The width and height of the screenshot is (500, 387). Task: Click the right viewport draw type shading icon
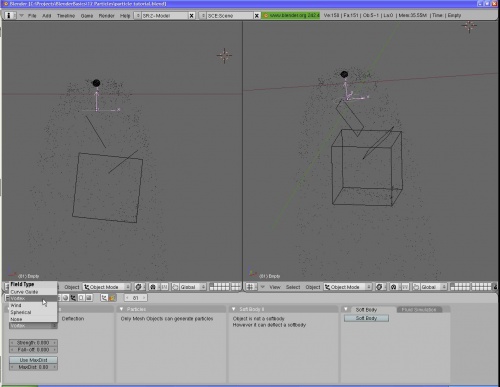380,287
